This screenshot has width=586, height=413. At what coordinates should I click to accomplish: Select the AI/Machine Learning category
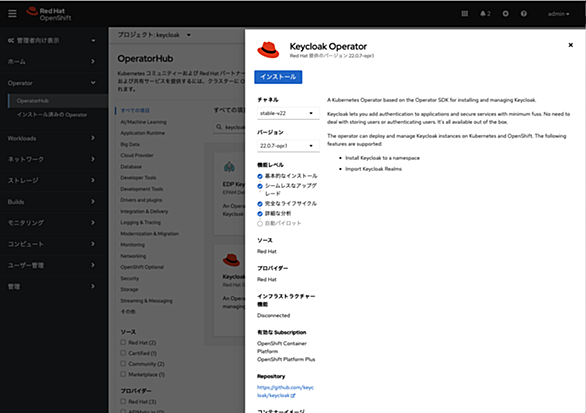click(143, 122)
